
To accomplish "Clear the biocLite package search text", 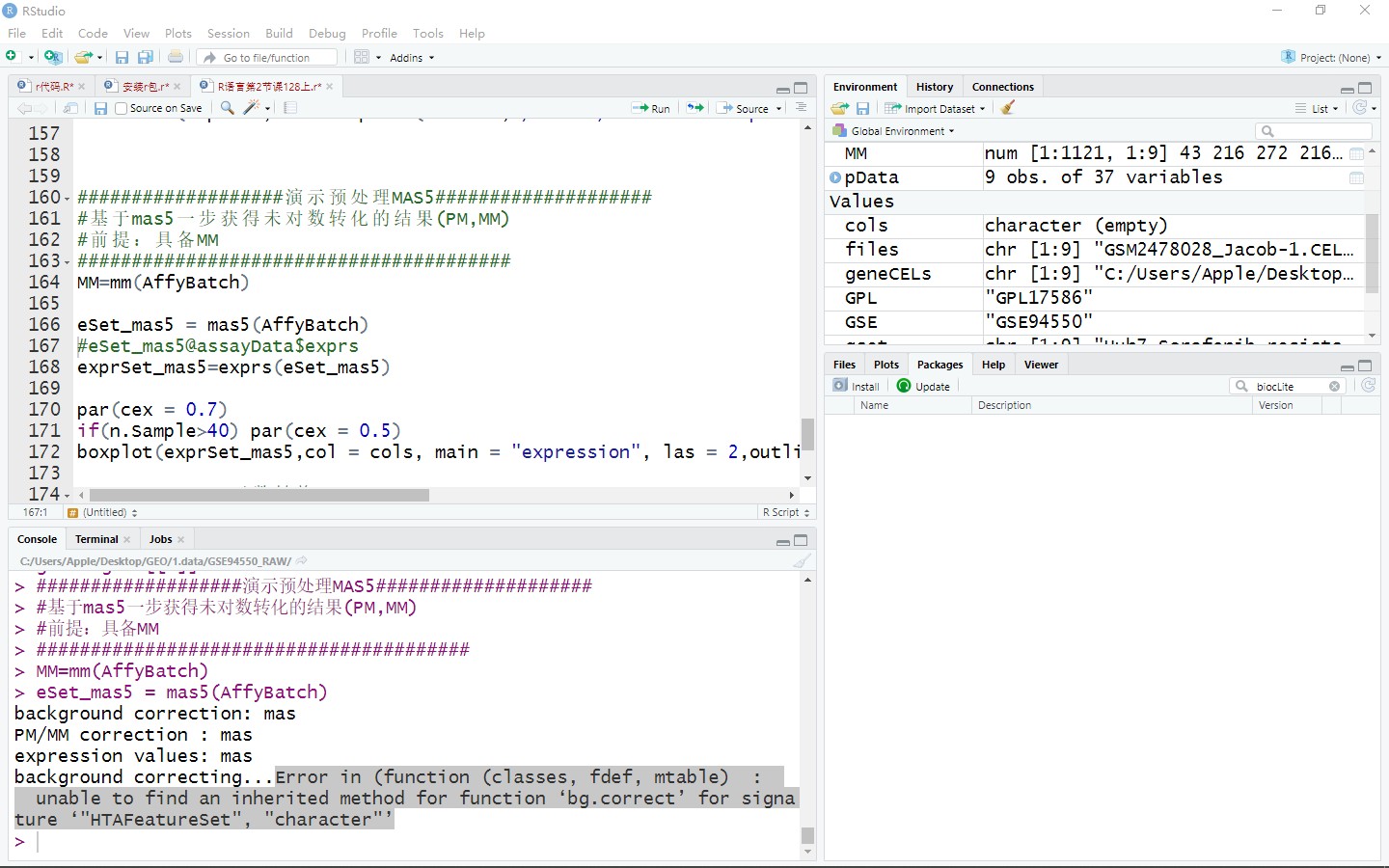I will [1334, 386].
